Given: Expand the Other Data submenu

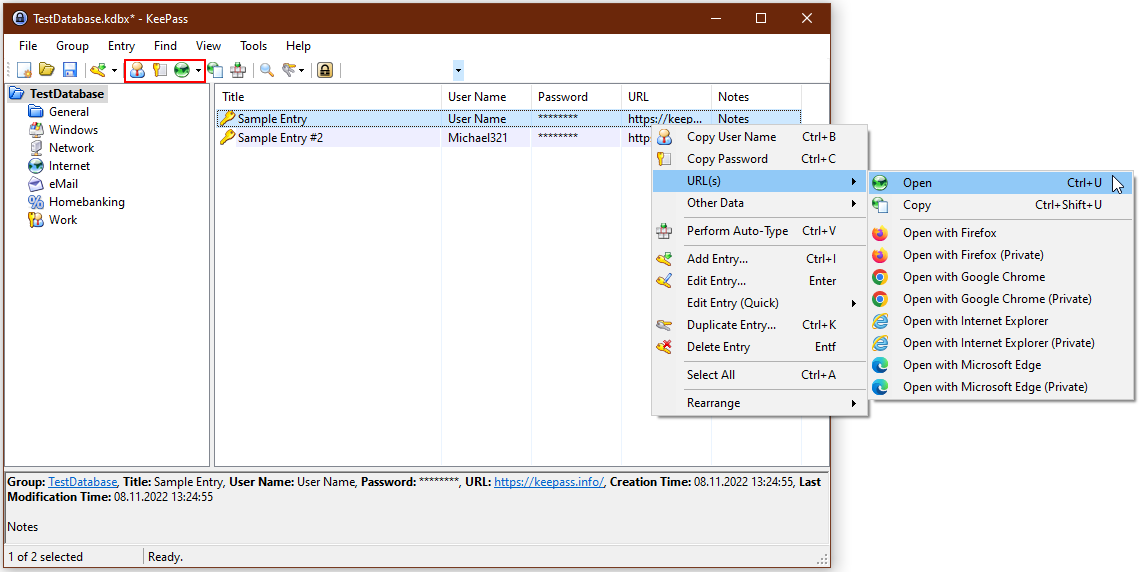Looking at the screenshot, I should (x=760, y=203).
